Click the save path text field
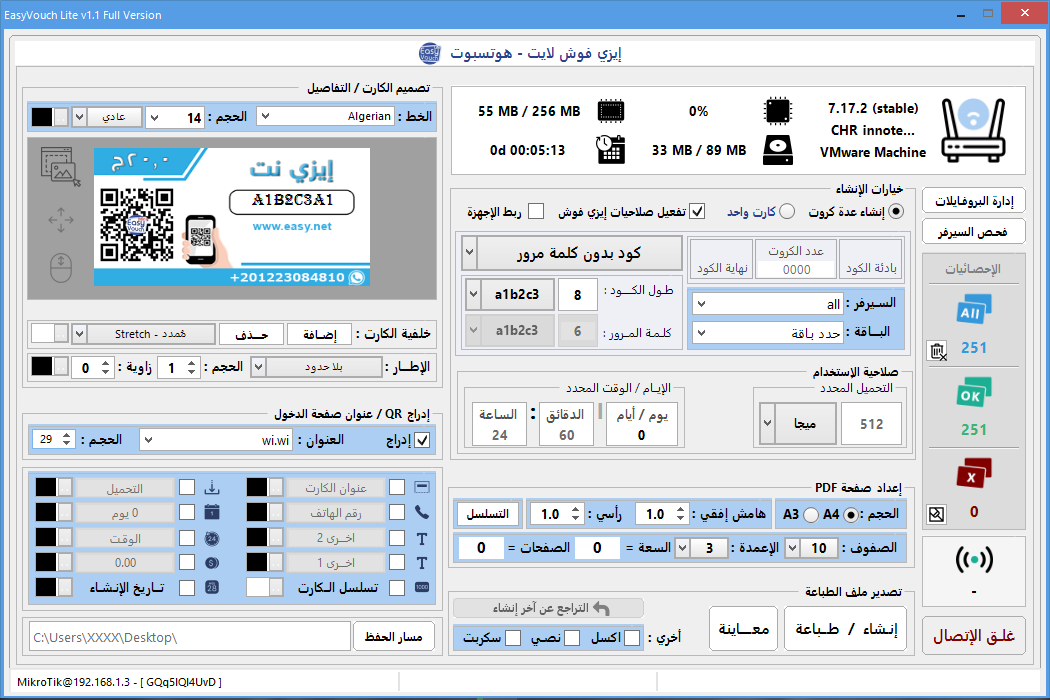 pyautogui.click(x=190, y=636)
